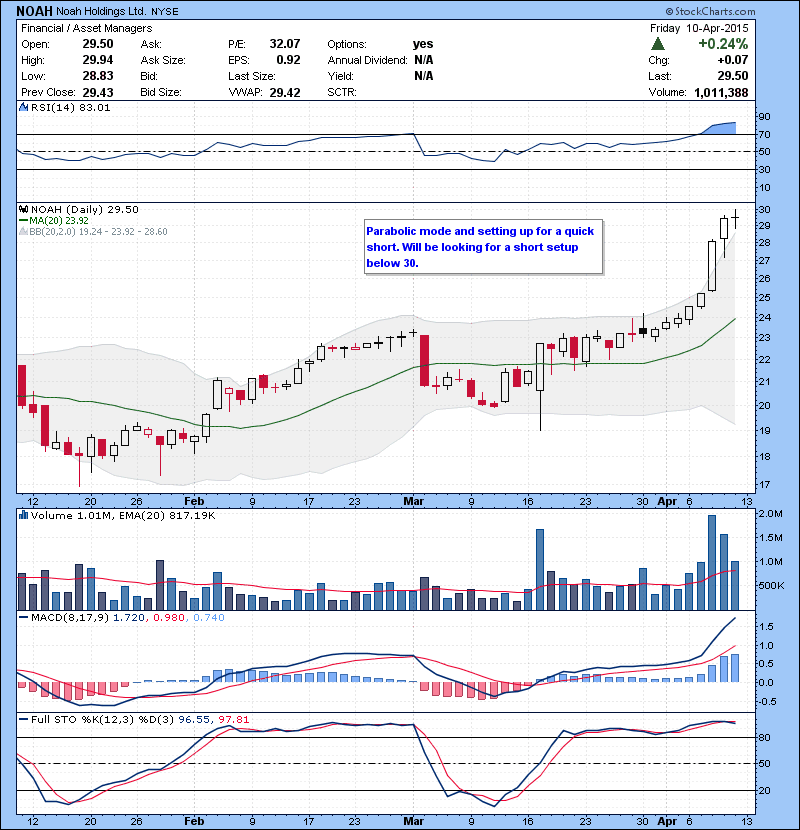Click the Annual Dividend N/A value

pyautogui.click(x=424, y=60)
